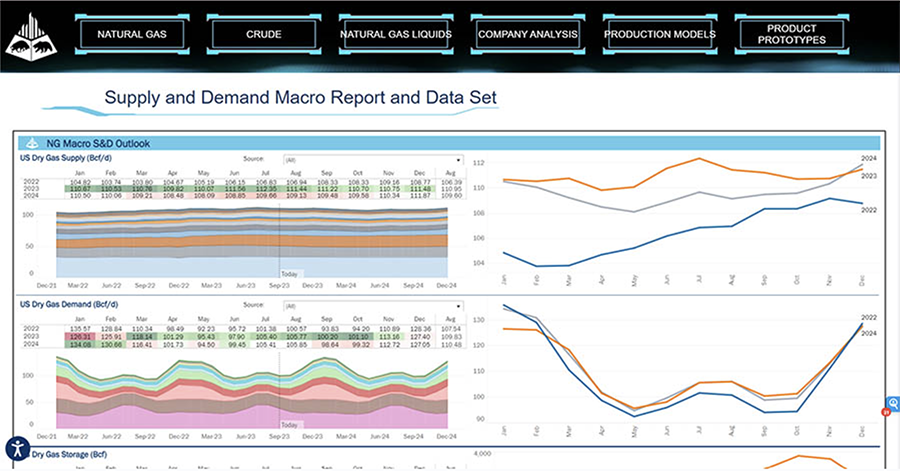Click the 2023 label on supply line chart
This screenshot has width=900, height=471.
tap(868, 176)
